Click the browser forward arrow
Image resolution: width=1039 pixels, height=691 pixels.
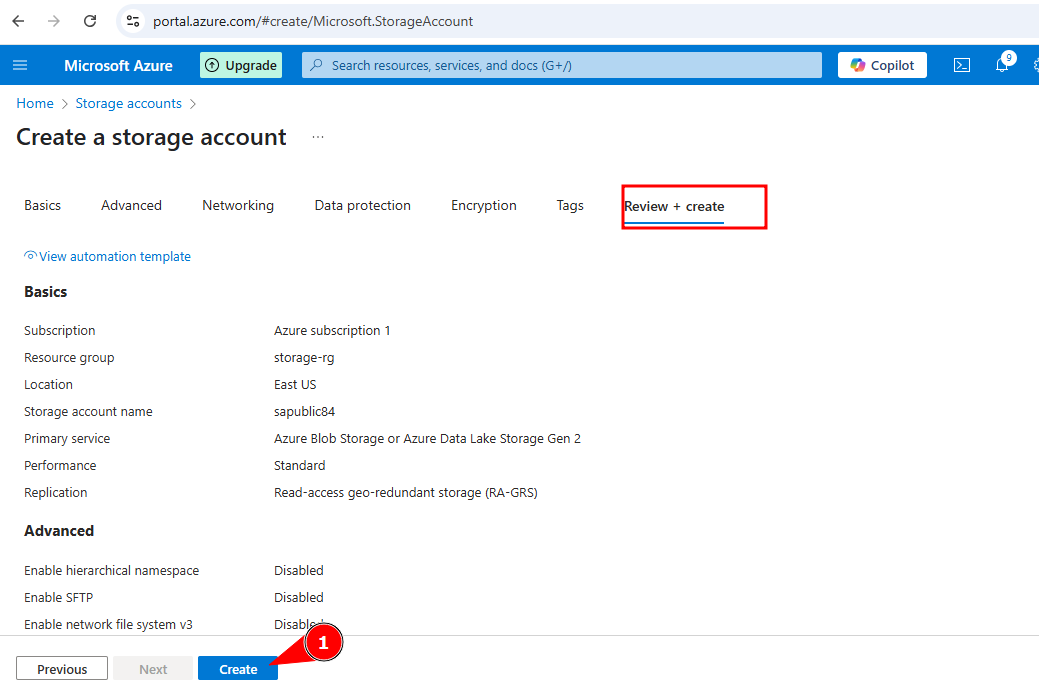pyautogui.click(x=54, y=21)
